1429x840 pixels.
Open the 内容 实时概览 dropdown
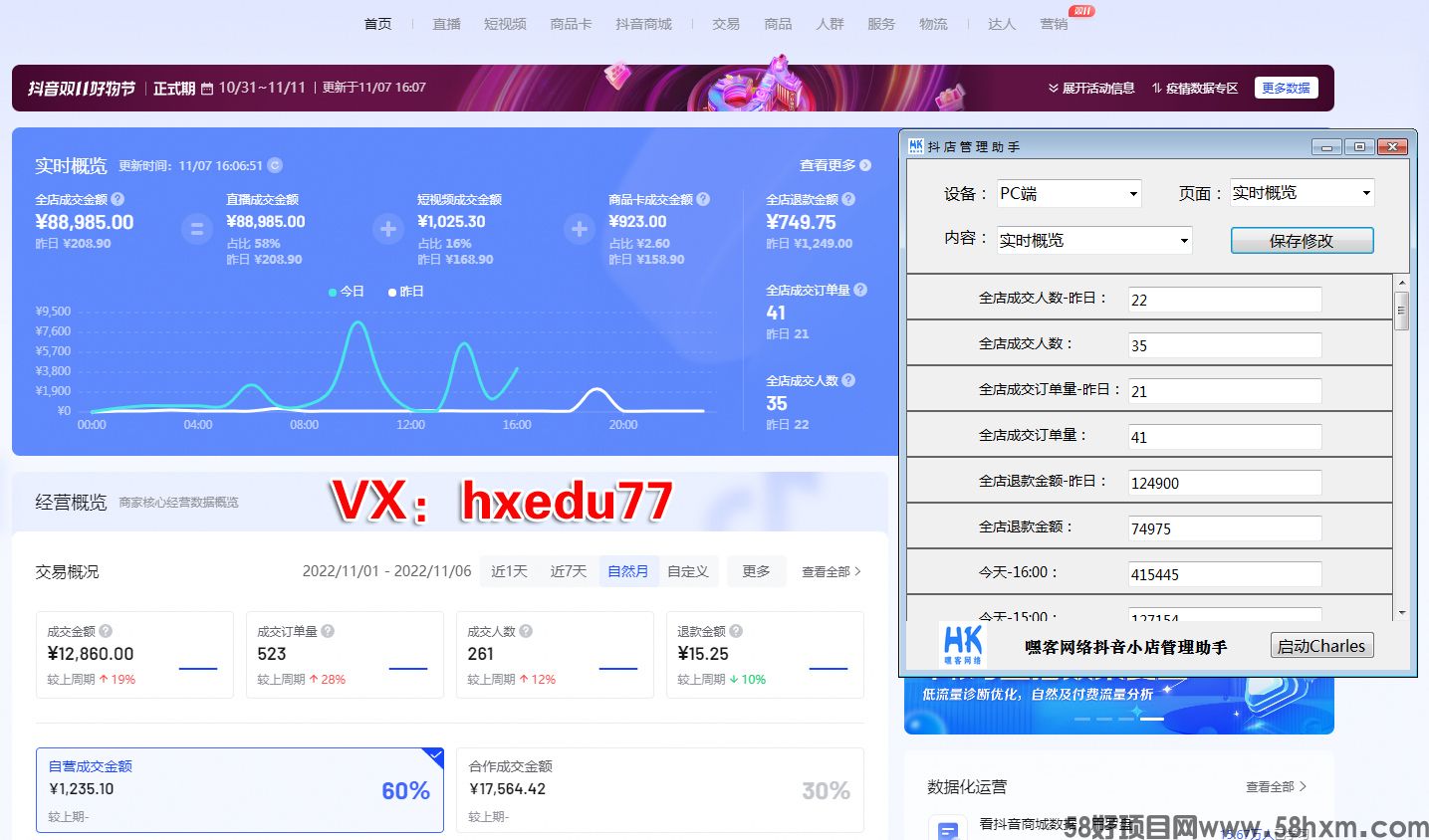(1095, 240)
